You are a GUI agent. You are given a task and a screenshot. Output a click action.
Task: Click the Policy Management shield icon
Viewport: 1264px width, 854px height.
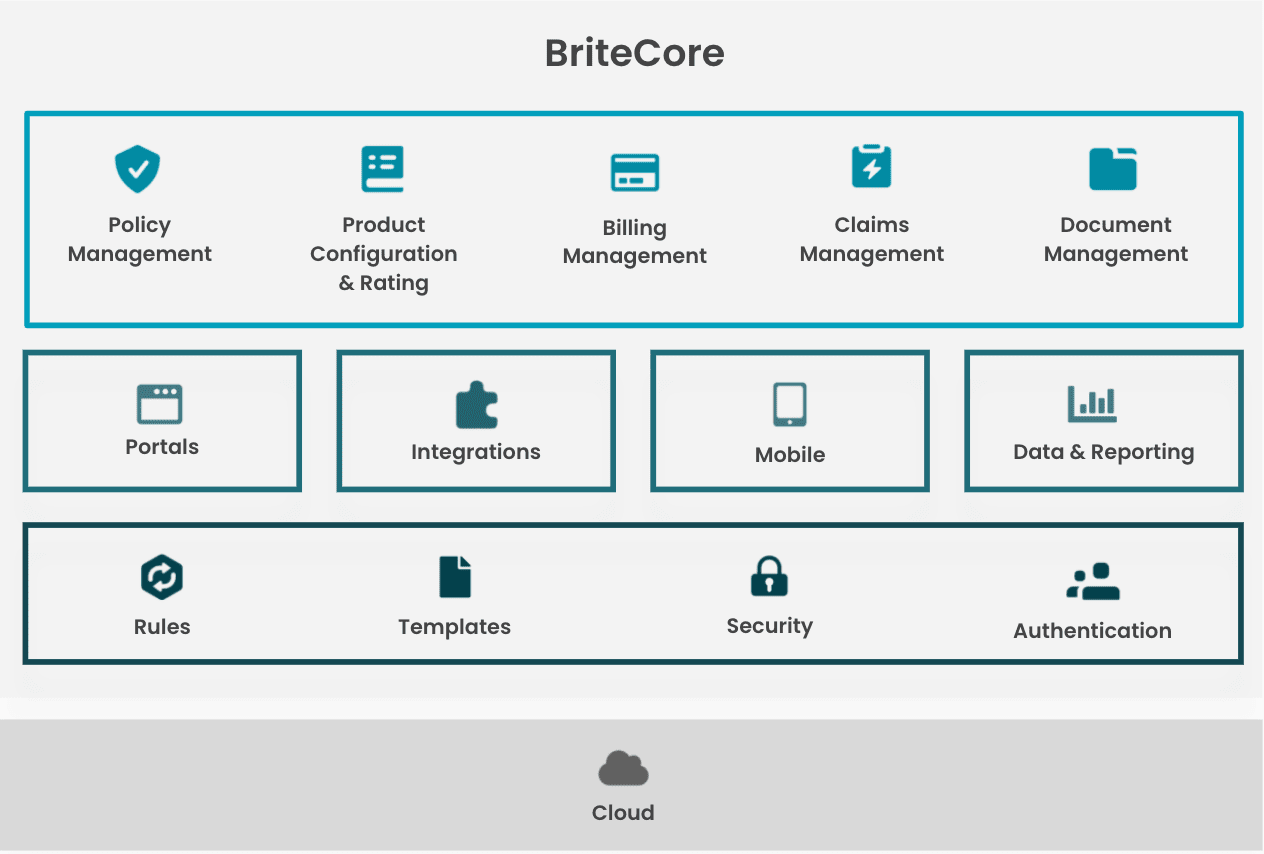pyautogui.click(x=138, y=169)
